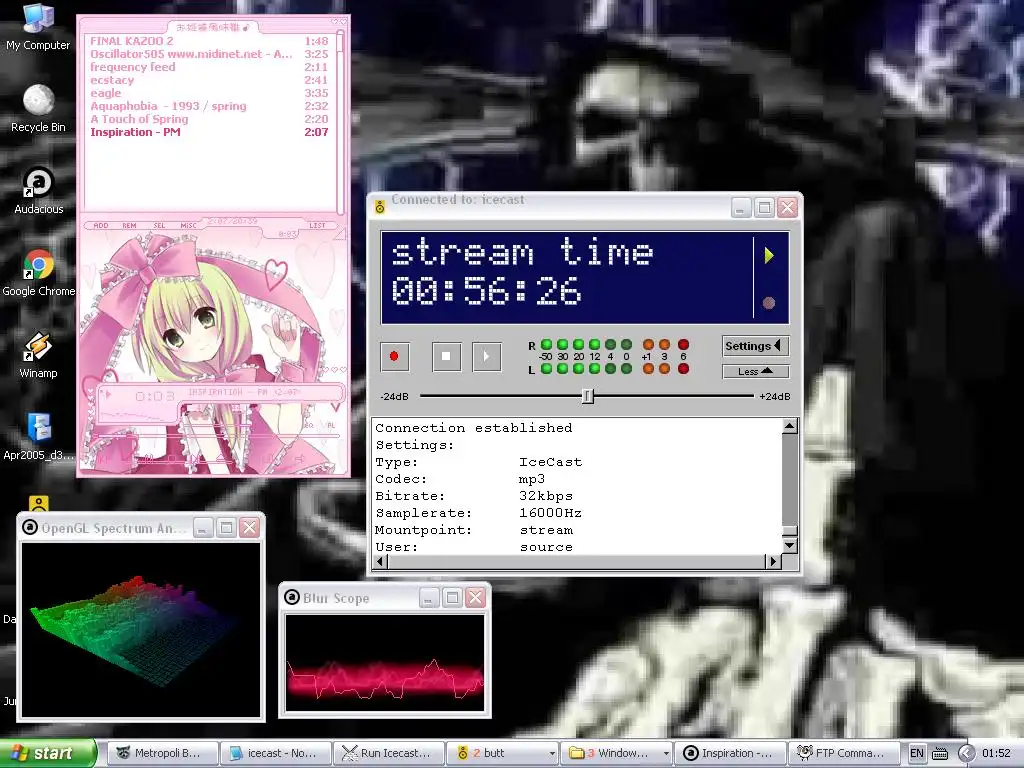The height and width of the screenshot is (768, 1024).
Task: Launch Audacious from the desktop shortcut
Action: coord(39,190)
